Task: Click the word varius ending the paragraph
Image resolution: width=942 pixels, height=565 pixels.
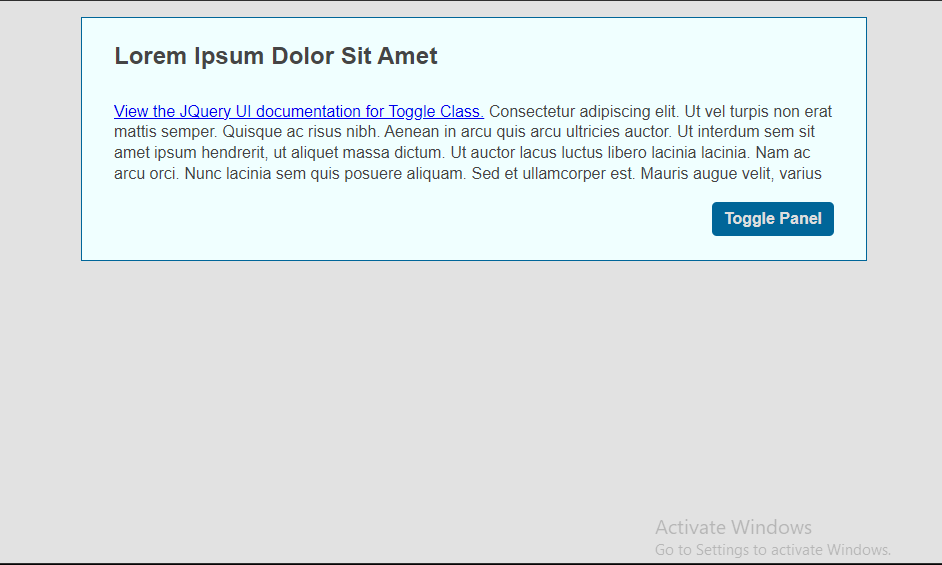Action: pos(800,174)
